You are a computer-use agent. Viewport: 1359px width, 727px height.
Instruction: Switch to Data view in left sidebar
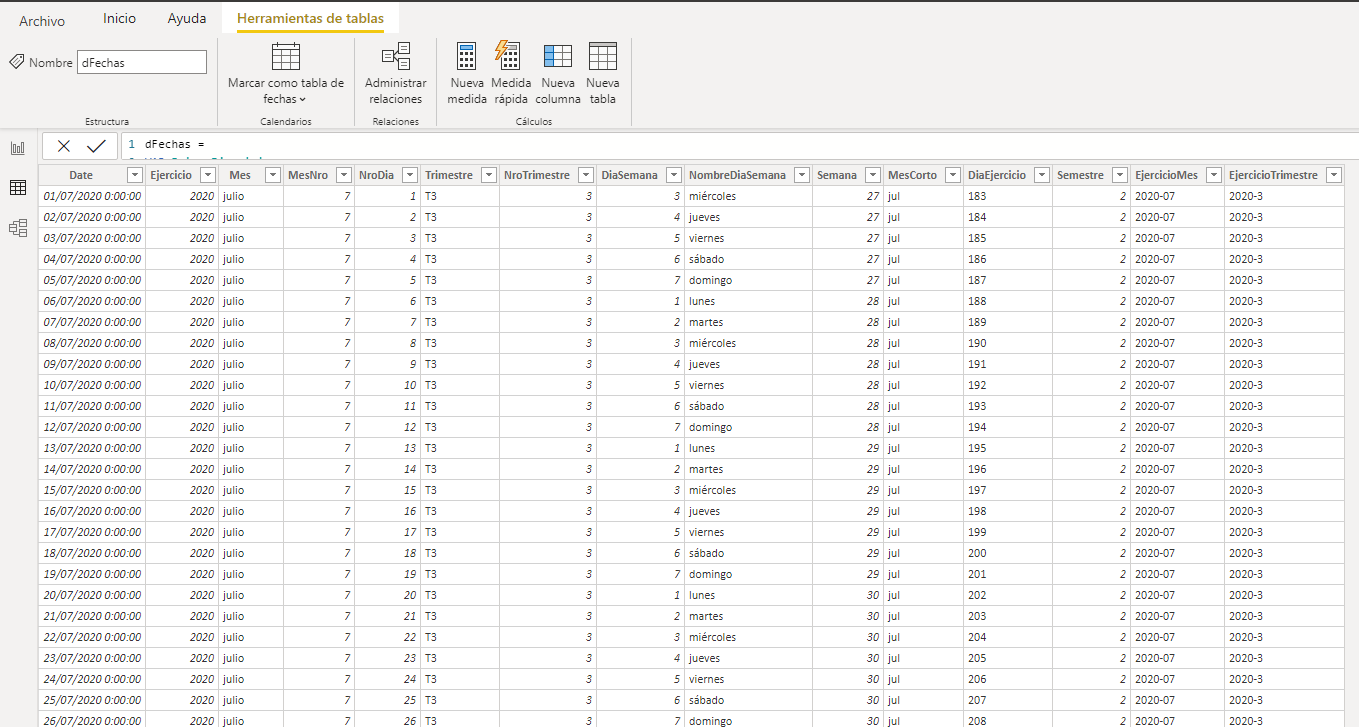tap(17, 188)
